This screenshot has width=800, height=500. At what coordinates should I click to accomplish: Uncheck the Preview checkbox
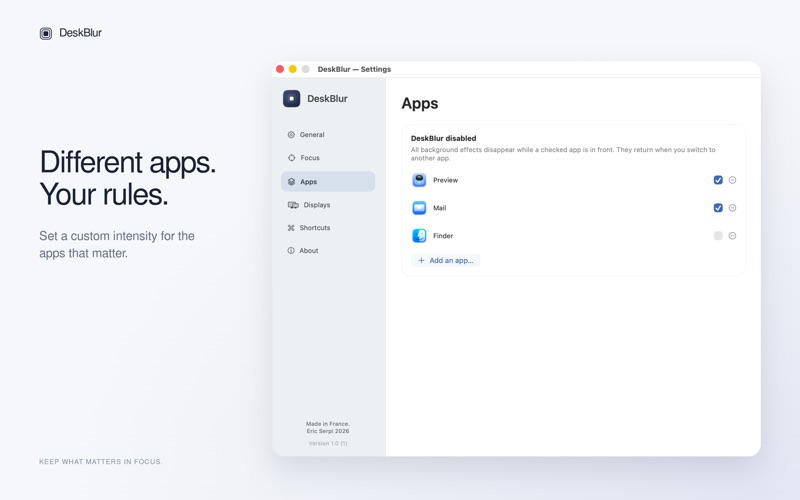[x=718, y=180]
